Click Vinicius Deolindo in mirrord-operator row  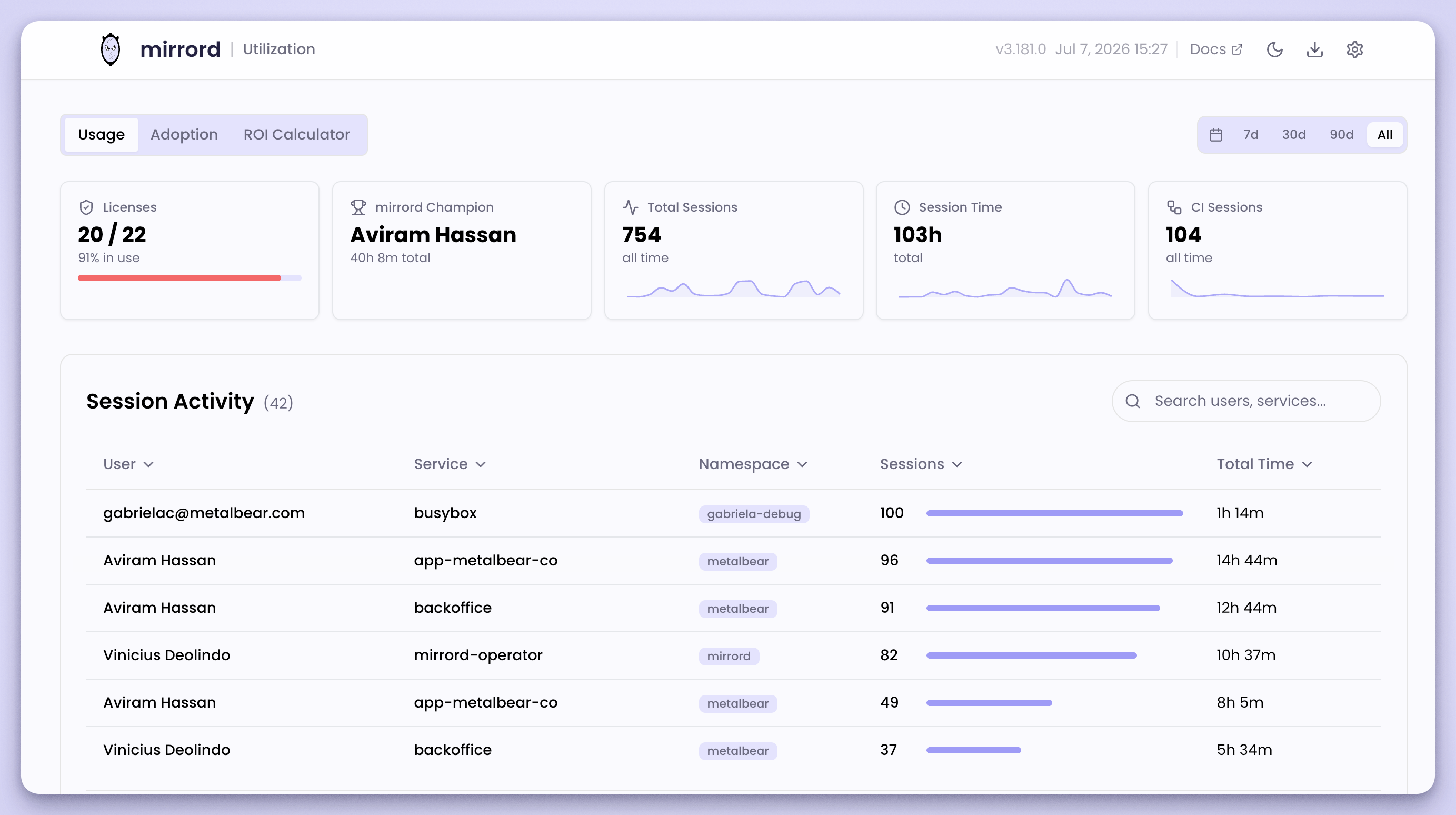(x=166, y=655)
